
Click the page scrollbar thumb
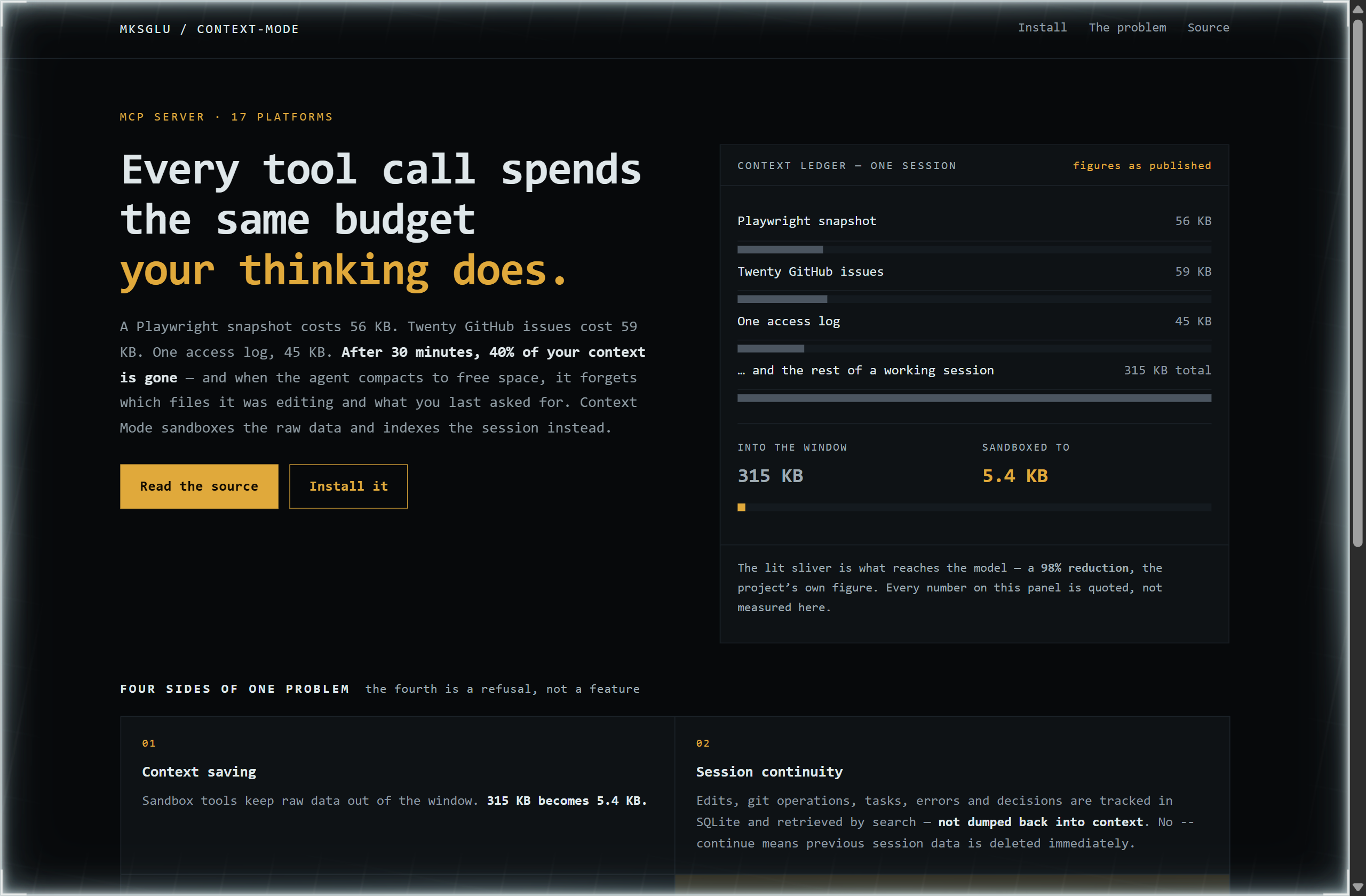(1357, 284)
